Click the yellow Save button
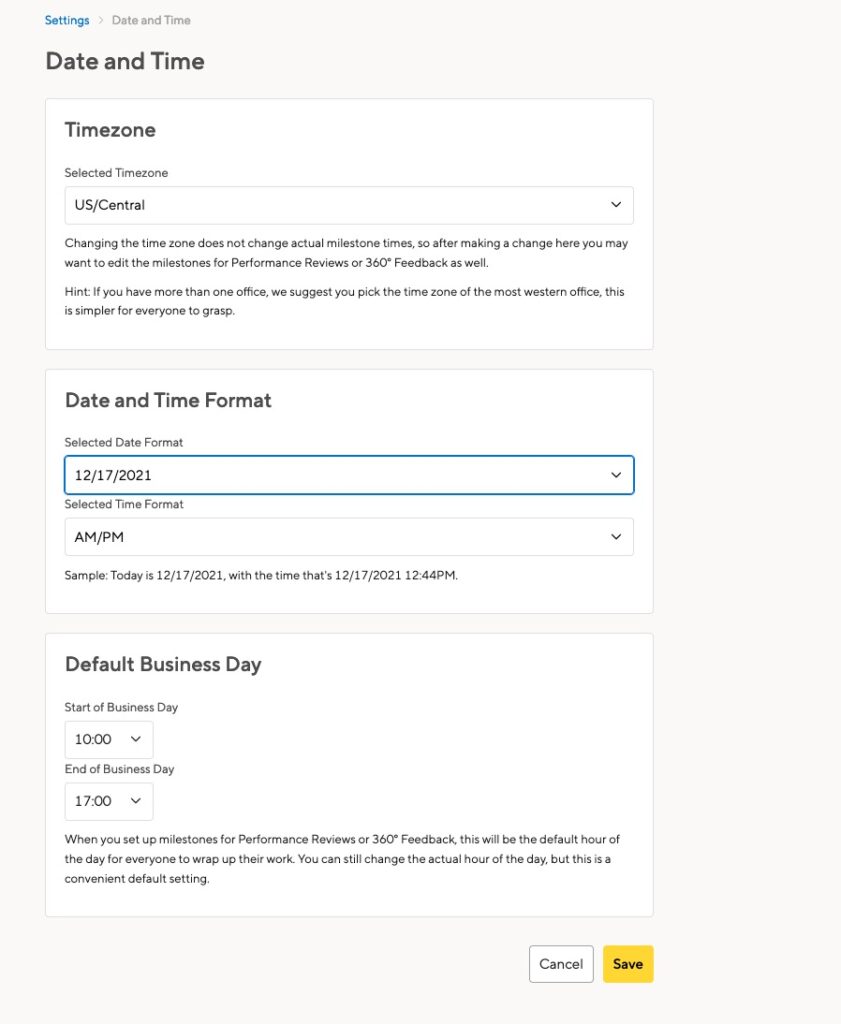Screen dimensions: 841x1024 (627, 964)
